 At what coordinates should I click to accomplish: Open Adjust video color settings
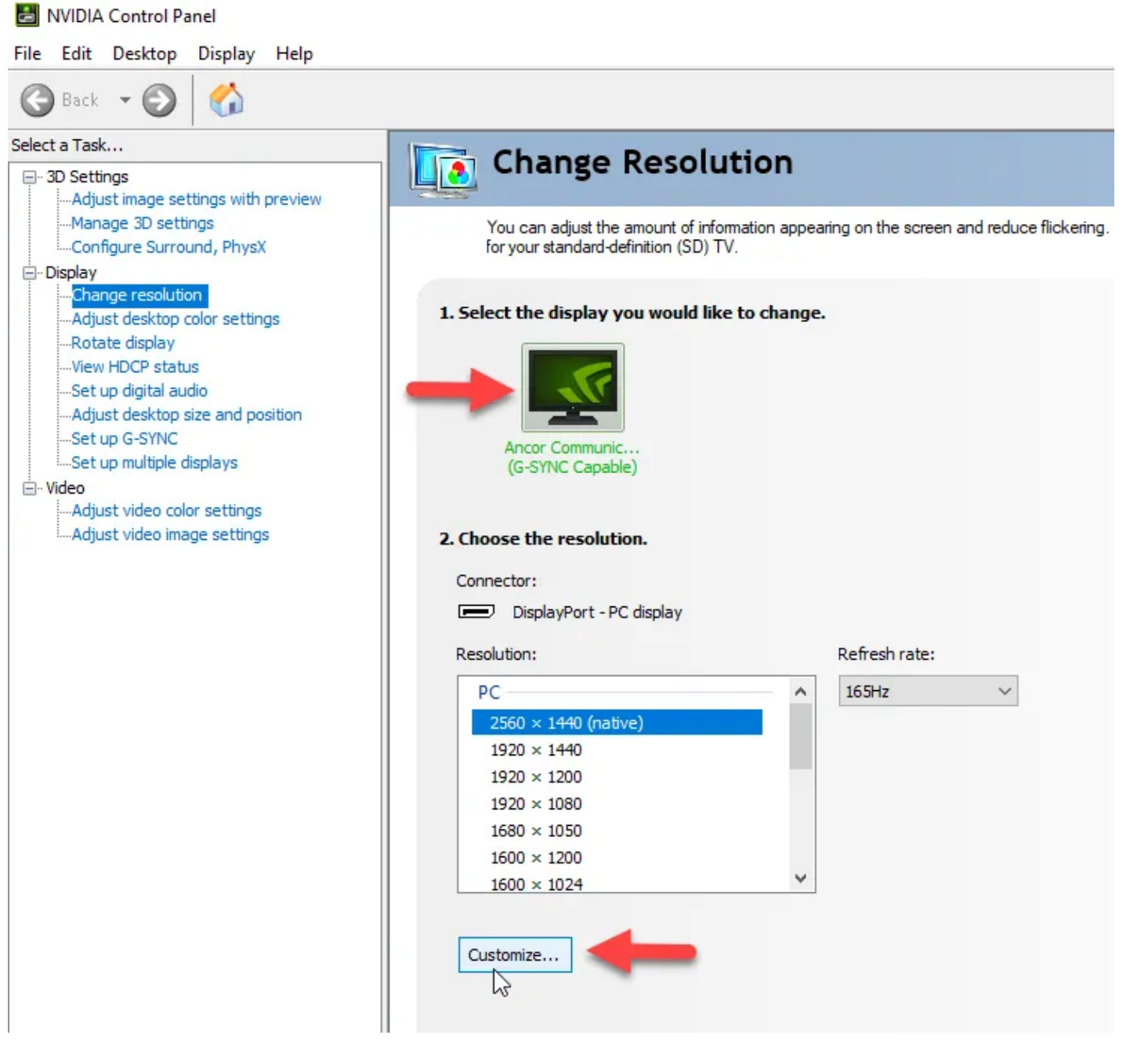click(x=167, y=511)
